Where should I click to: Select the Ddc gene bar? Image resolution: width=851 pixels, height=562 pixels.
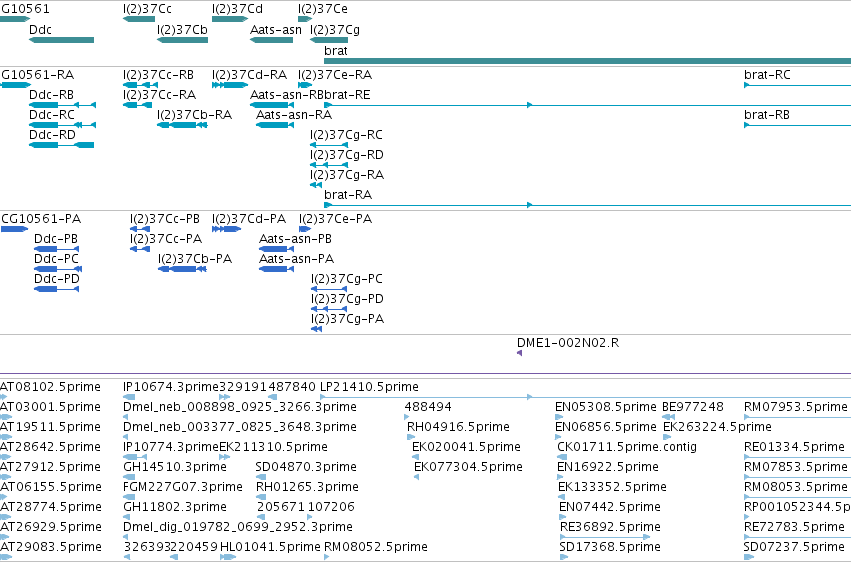pos(61,40)
